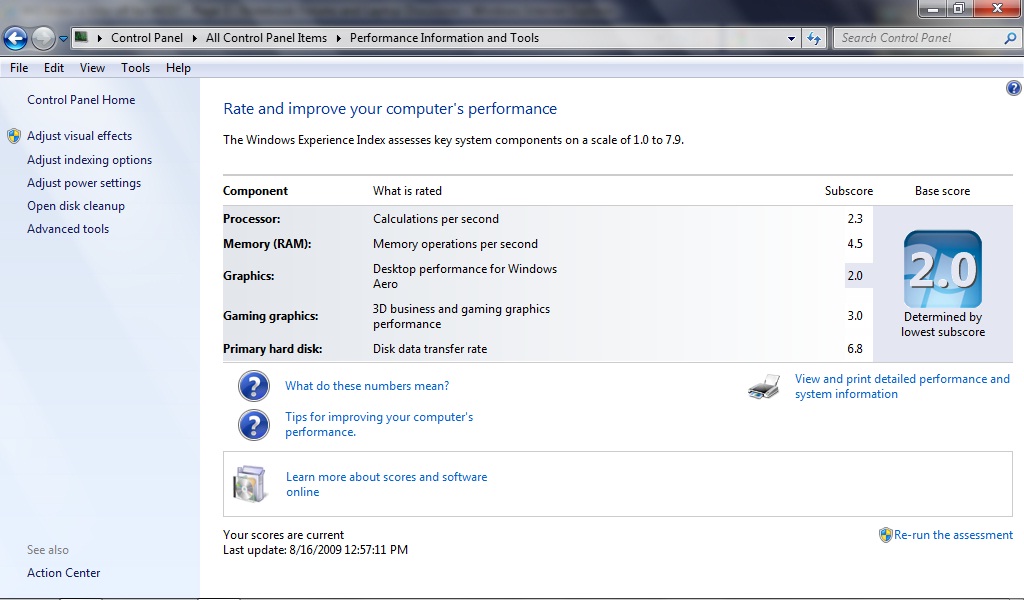Viewport: 1024px width, 600px height.
Task: Open the View menu
Action: pyautogui.click(x=92, y=68)
